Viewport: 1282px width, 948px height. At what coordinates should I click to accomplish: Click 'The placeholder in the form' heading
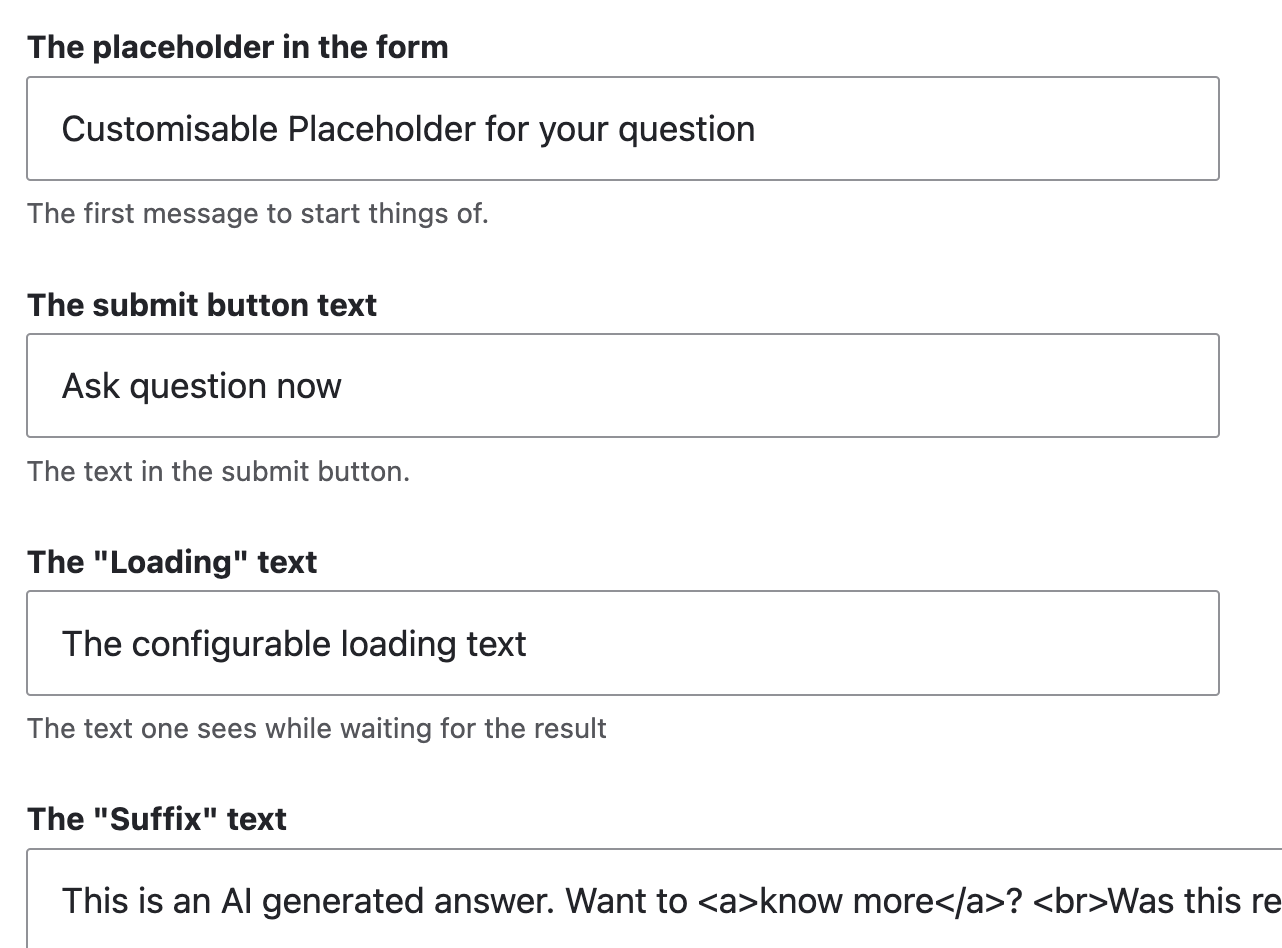[x=238, y=46]
